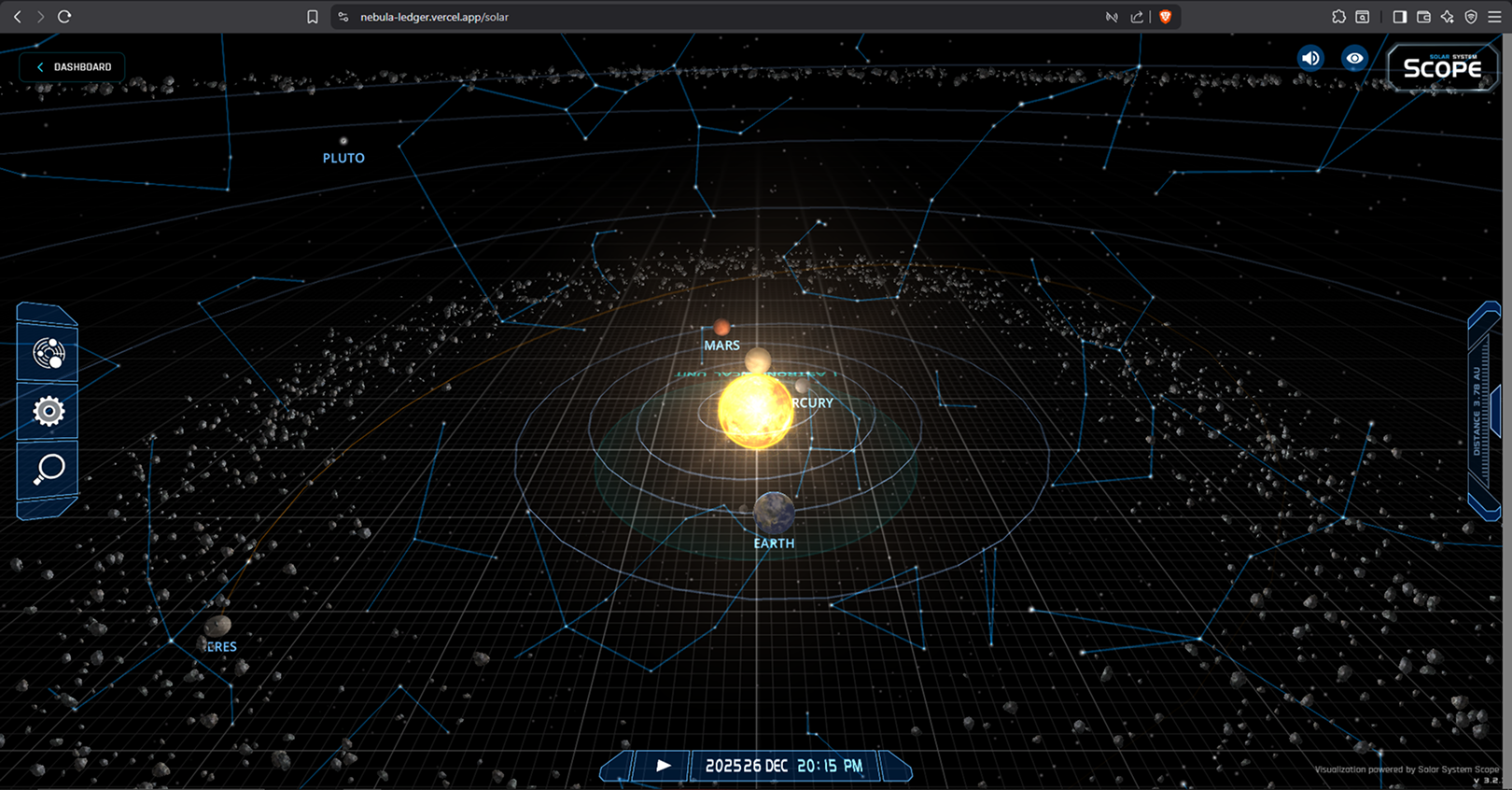Viewport: 1512px width, 790px height.
Task: Adjust the distance slider on right edge
Action: 1485,411
